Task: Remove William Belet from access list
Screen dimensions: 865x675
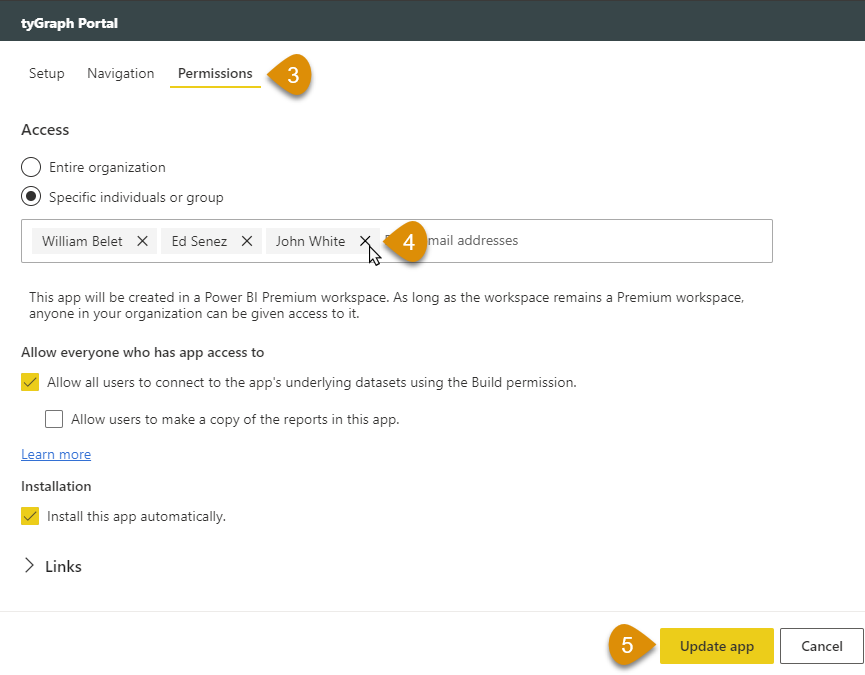Action: 142,241
